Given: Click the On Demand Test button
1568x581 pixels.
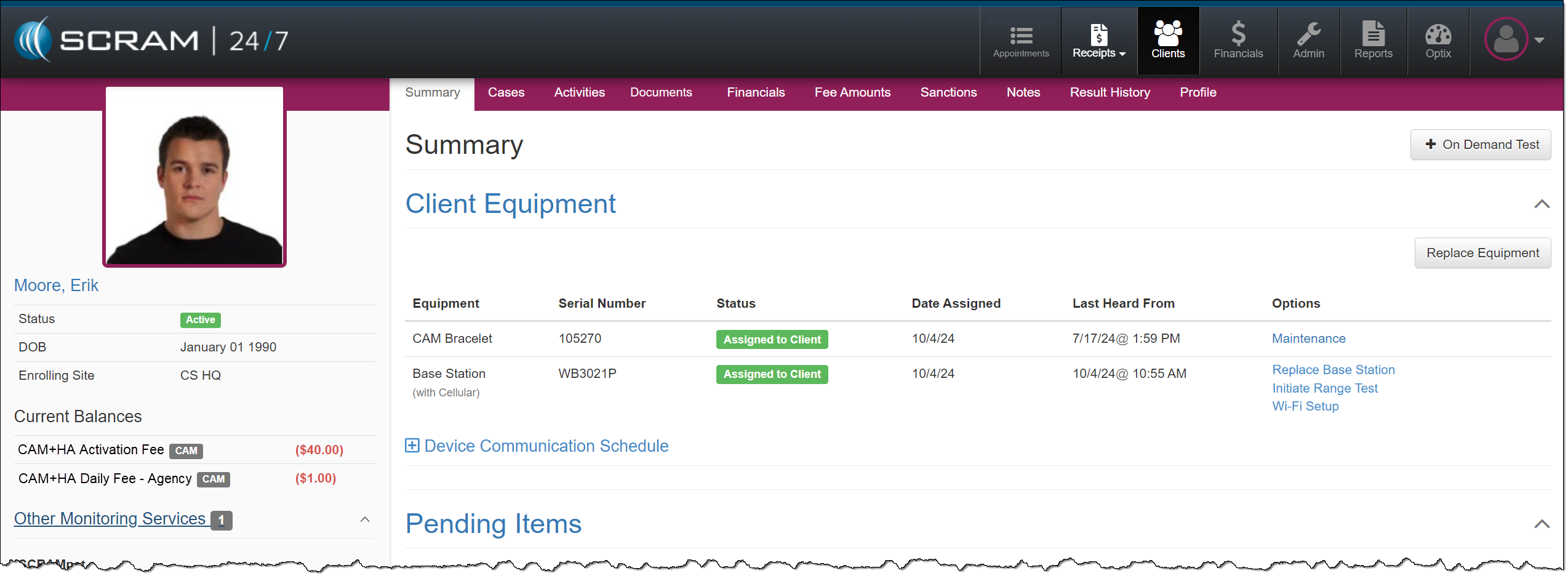Looking at the screenshot, I should tap(1480, 145).
